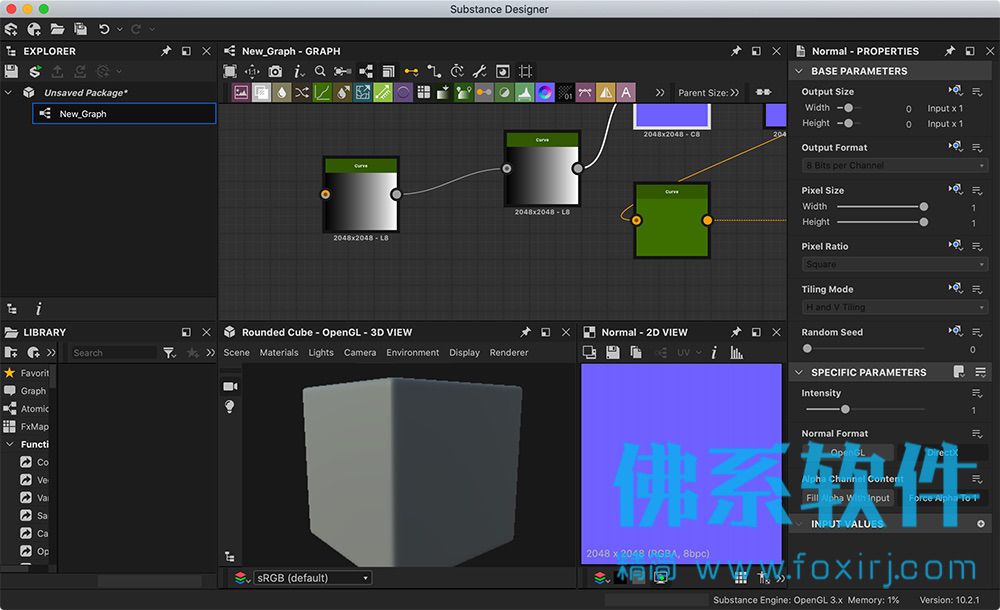This screenshot has height=610, width=1000.
Task: Click the light bulb icon in 3D view
Action: coord(230,406)
